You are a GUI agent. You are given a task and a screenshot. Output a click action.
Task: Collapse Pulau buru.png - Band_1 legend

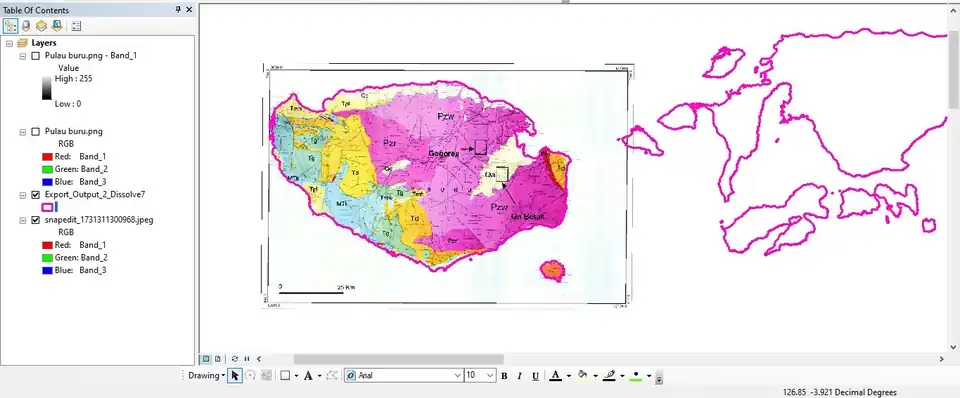(x=23, y=55)
